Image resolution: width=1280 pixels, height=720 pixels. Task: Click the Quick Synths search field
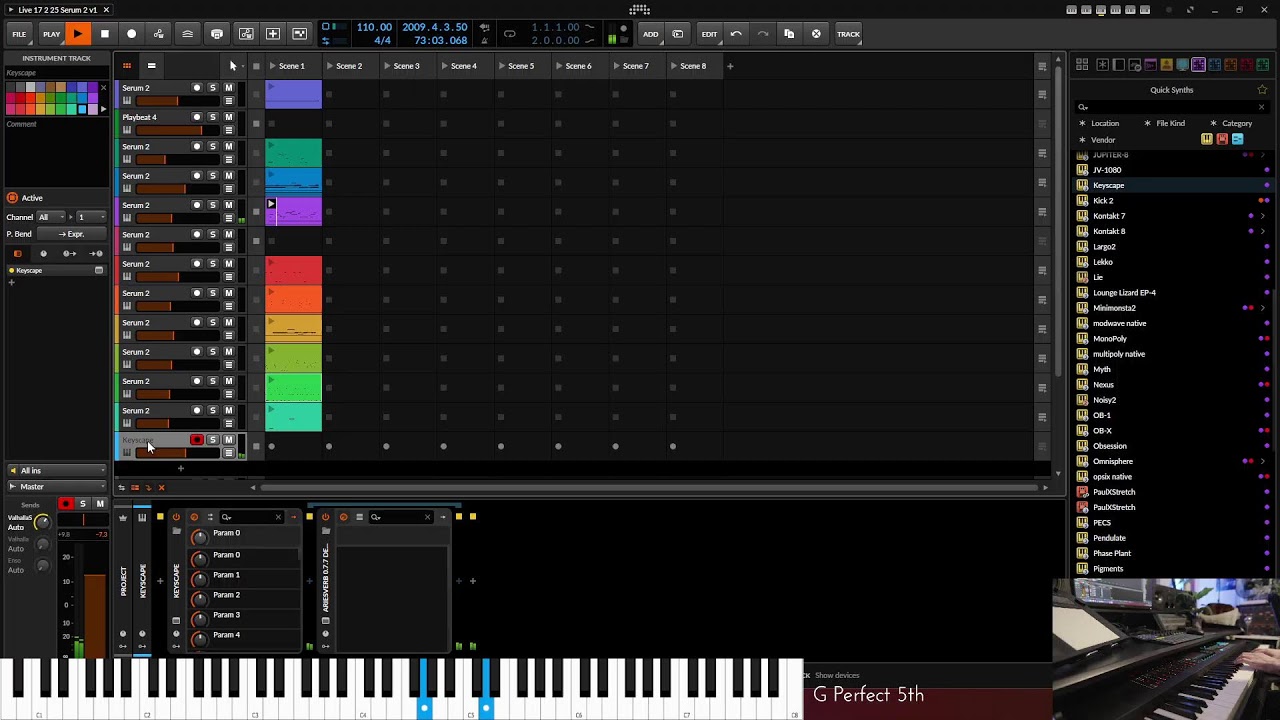(x=1170, y=107)
